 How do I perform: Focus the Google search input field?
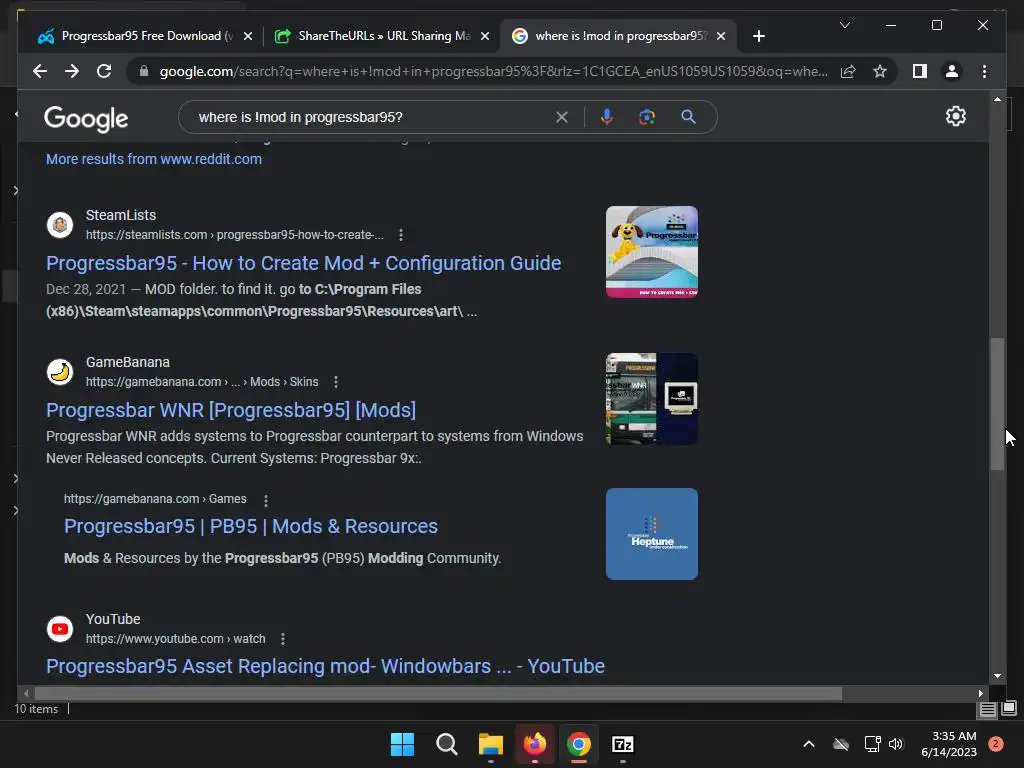tap(372, 117)
